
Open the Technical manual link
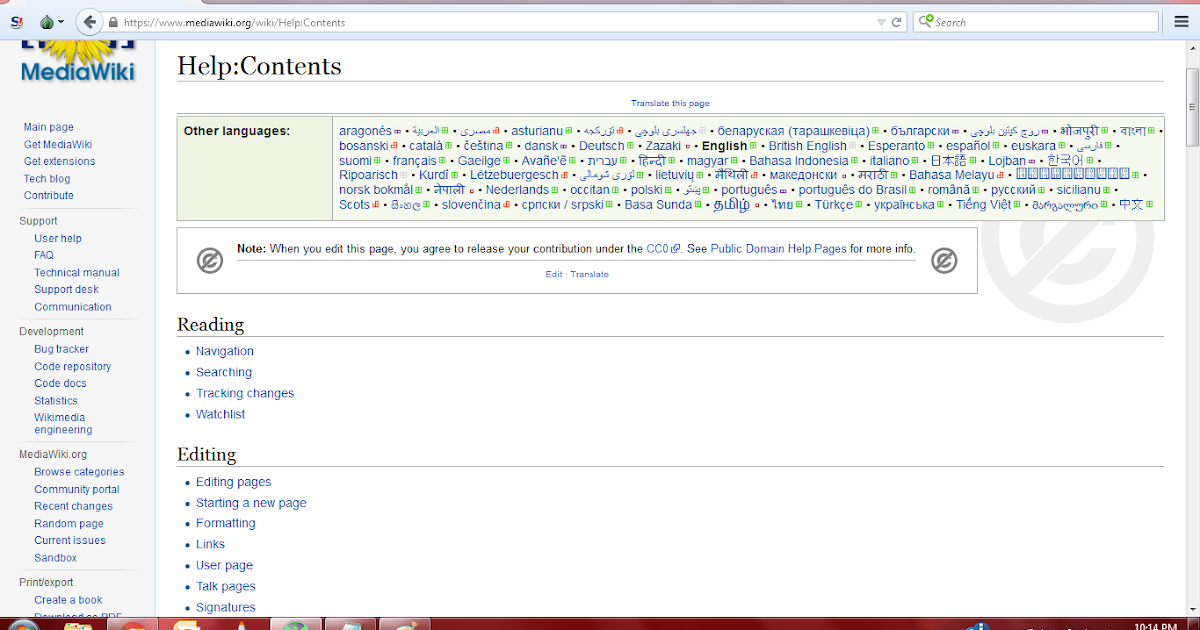pos(77,272)
